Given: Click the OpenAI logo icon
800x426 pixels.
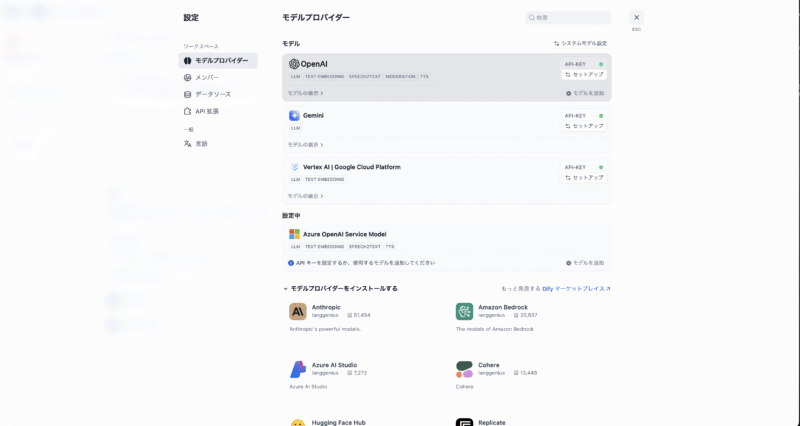Looking at the screenshot, I should (x=295, y=64).
